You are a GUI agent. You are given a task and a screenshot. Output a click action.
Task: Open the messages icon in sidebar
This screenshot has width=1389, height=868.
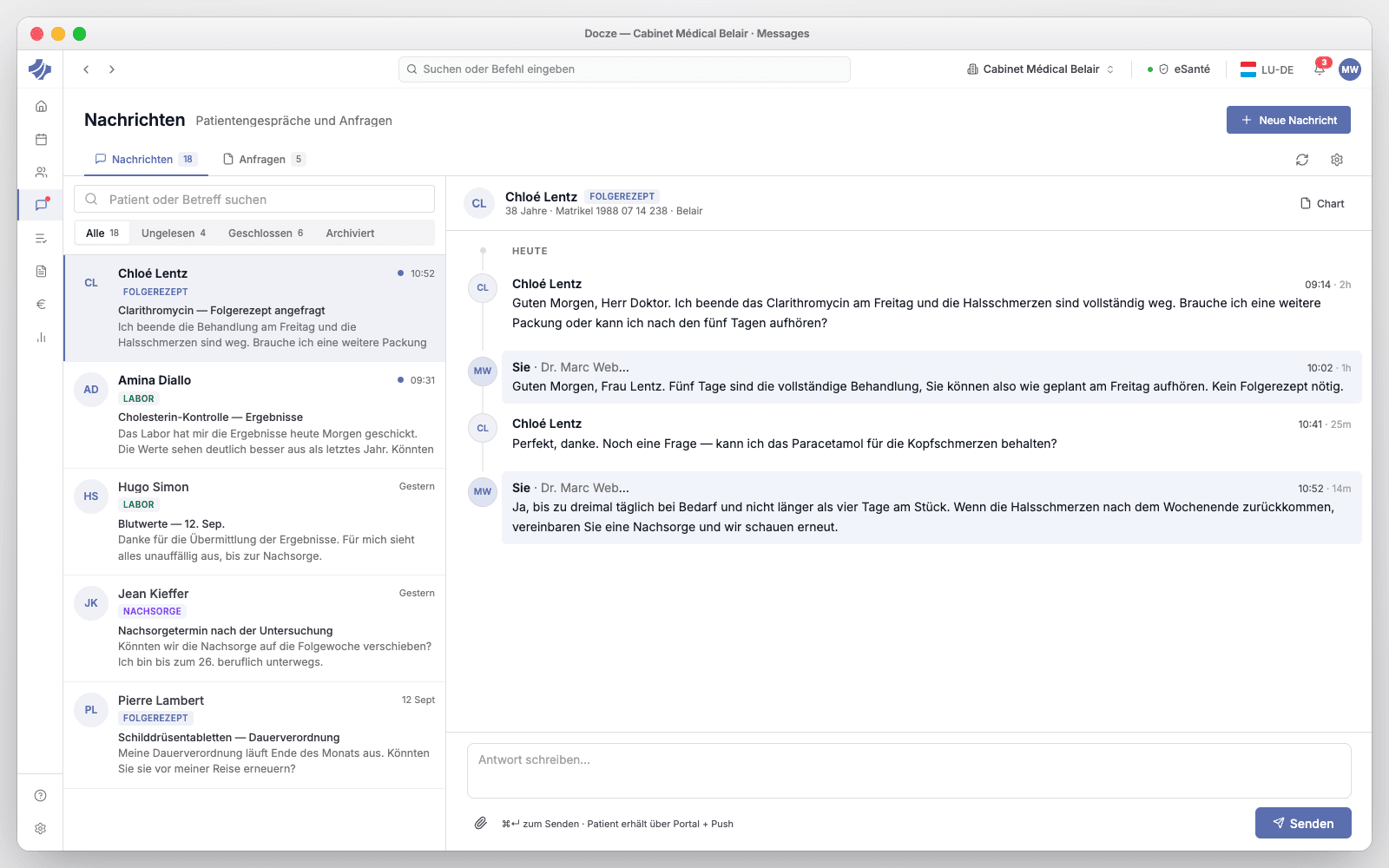coord(41,205)
